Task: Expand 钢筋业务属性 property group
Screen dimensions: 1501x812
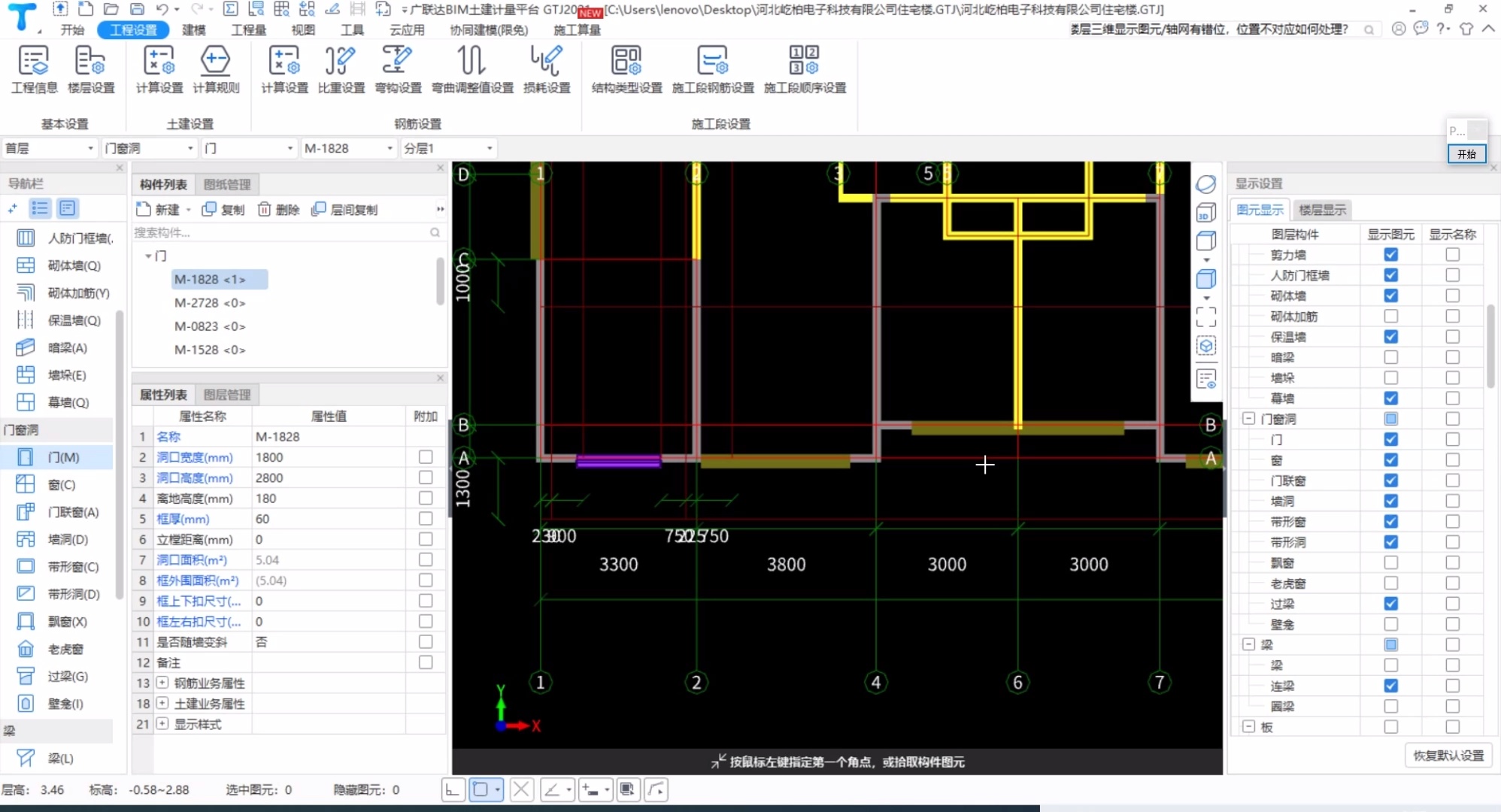Action: (x=162, y=683)
